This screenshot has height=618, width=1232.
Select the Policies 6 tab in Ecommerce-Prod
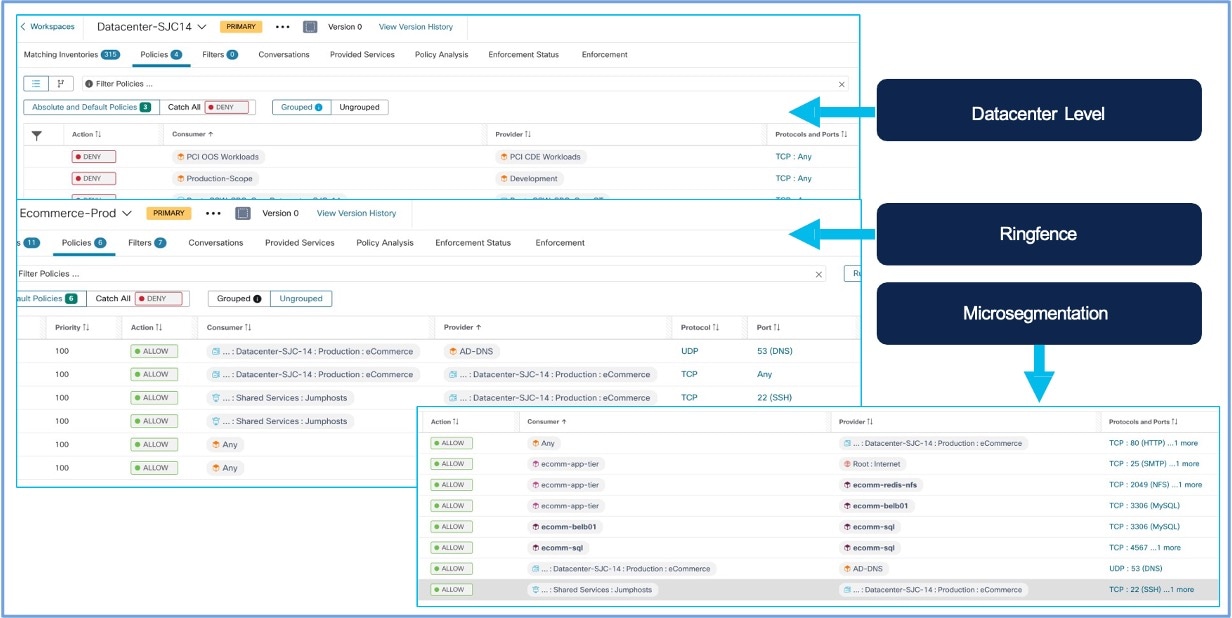tap(84, 243)
